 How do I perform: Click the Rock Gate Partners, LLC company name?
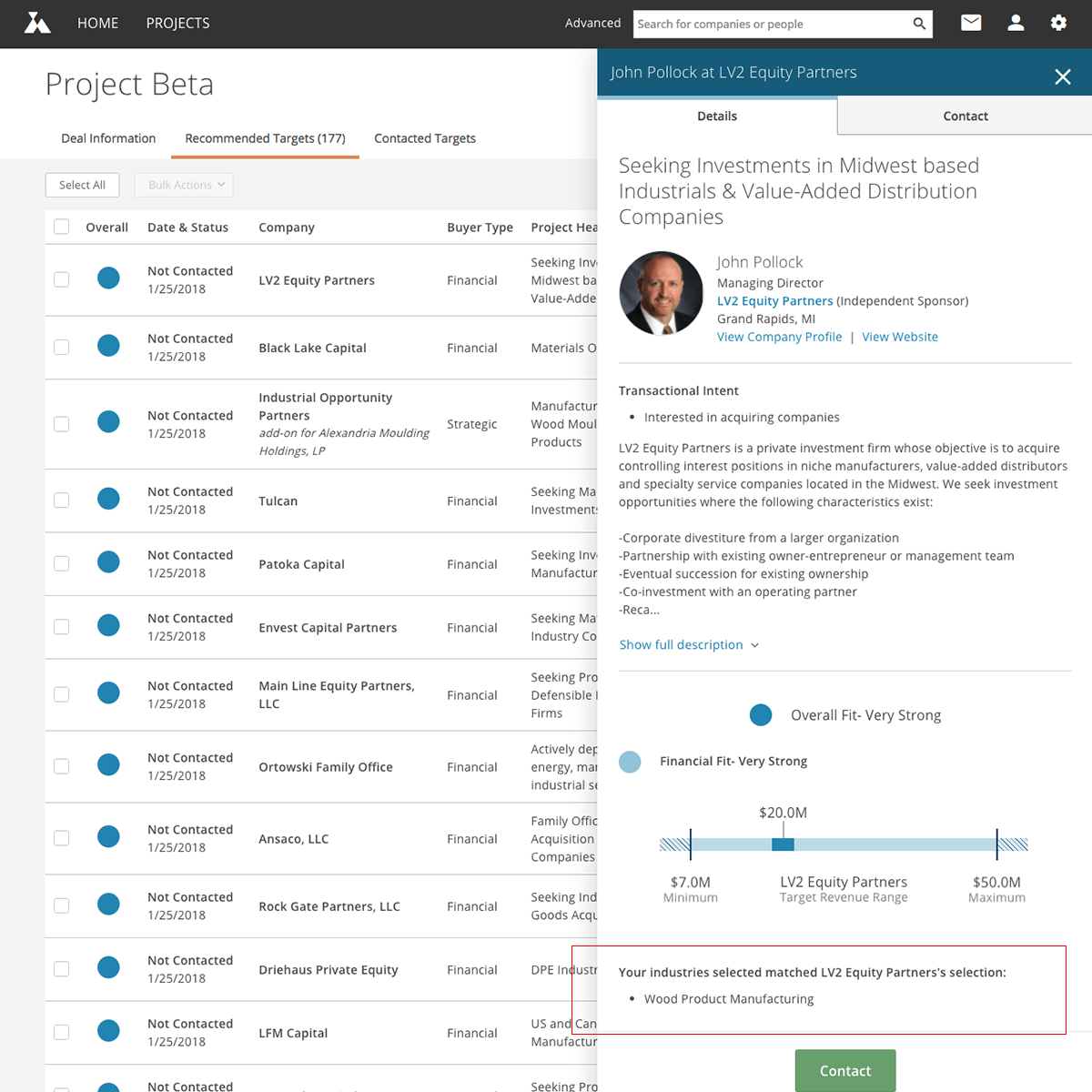tap(329, 906)
